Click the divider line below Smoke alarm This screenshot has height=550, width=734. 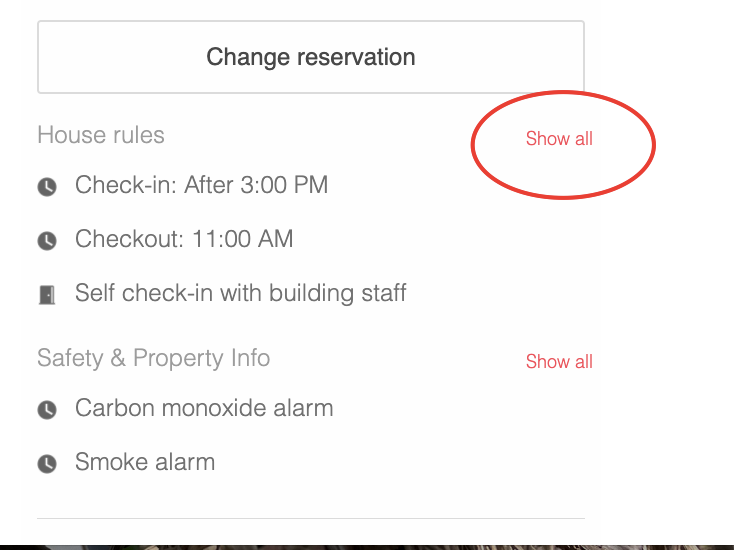(x=310, y=518)
